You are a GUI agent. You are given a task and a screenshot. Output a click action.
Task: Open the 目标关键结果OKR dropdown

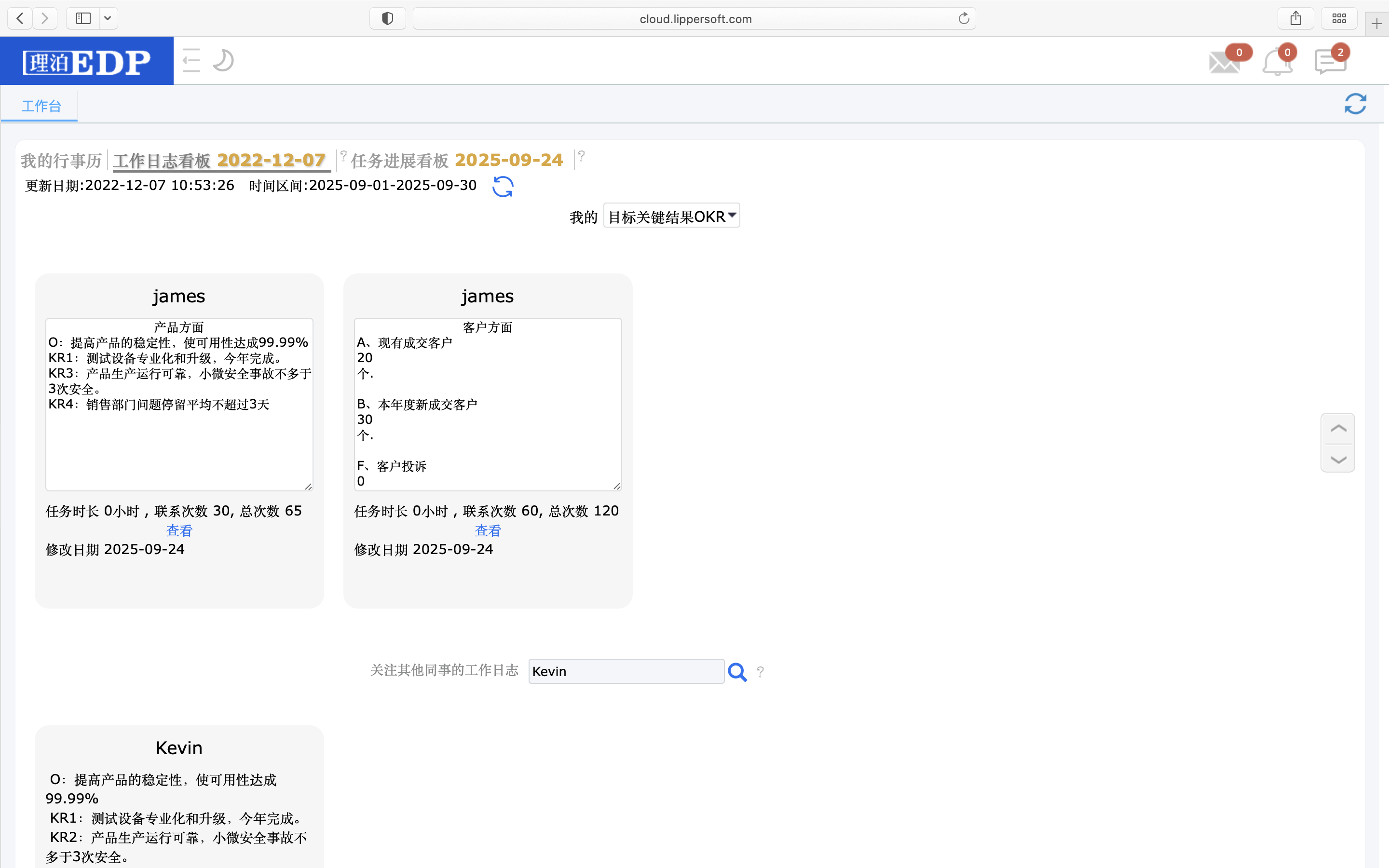coord(671,216)
